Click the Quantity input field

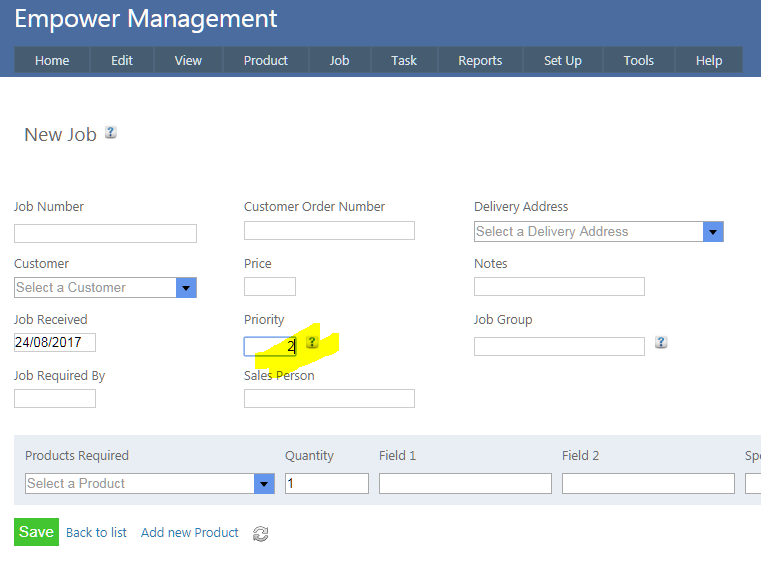coord(327,484)
